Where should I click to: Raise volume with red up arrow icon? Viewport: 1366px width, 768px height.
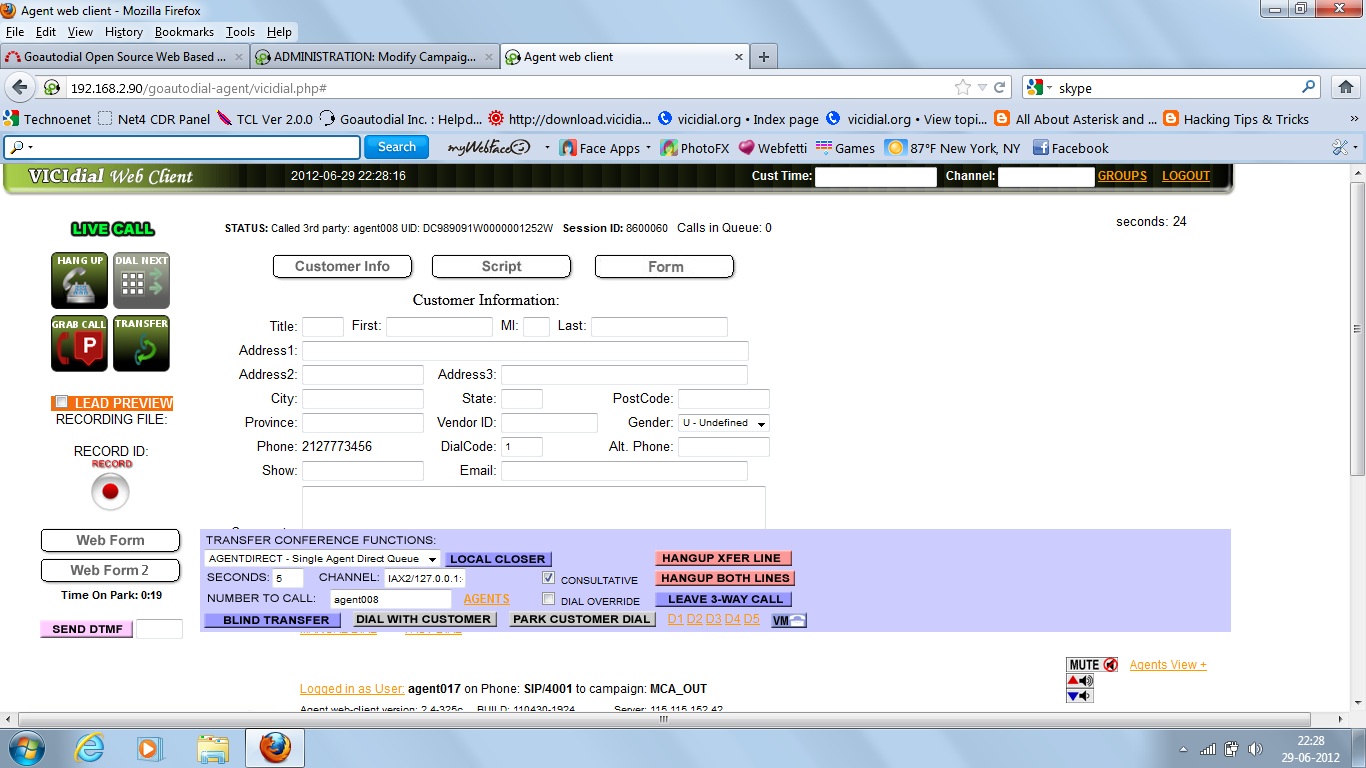coord(1080,681)
